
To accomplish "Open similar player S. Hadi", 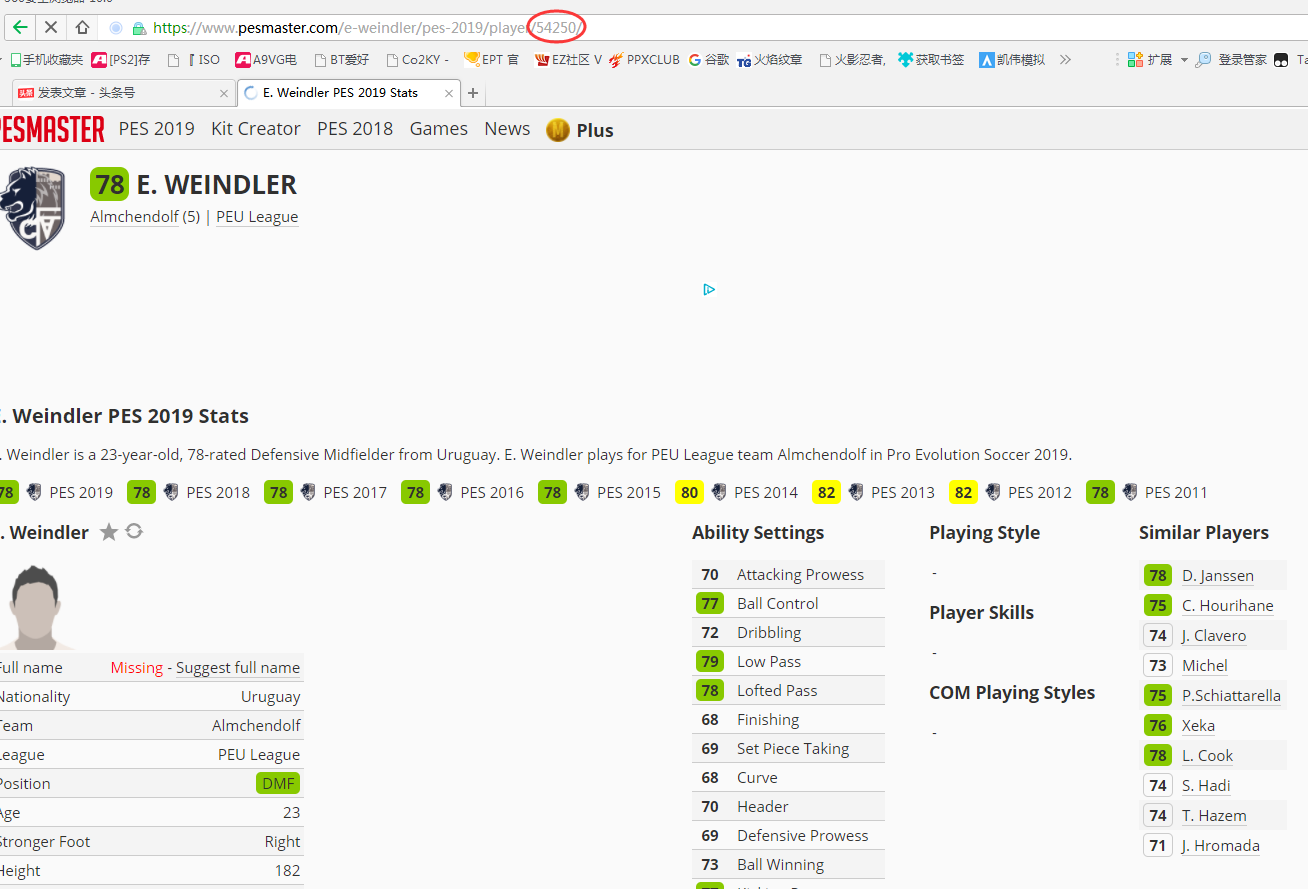I will 1206,786.
